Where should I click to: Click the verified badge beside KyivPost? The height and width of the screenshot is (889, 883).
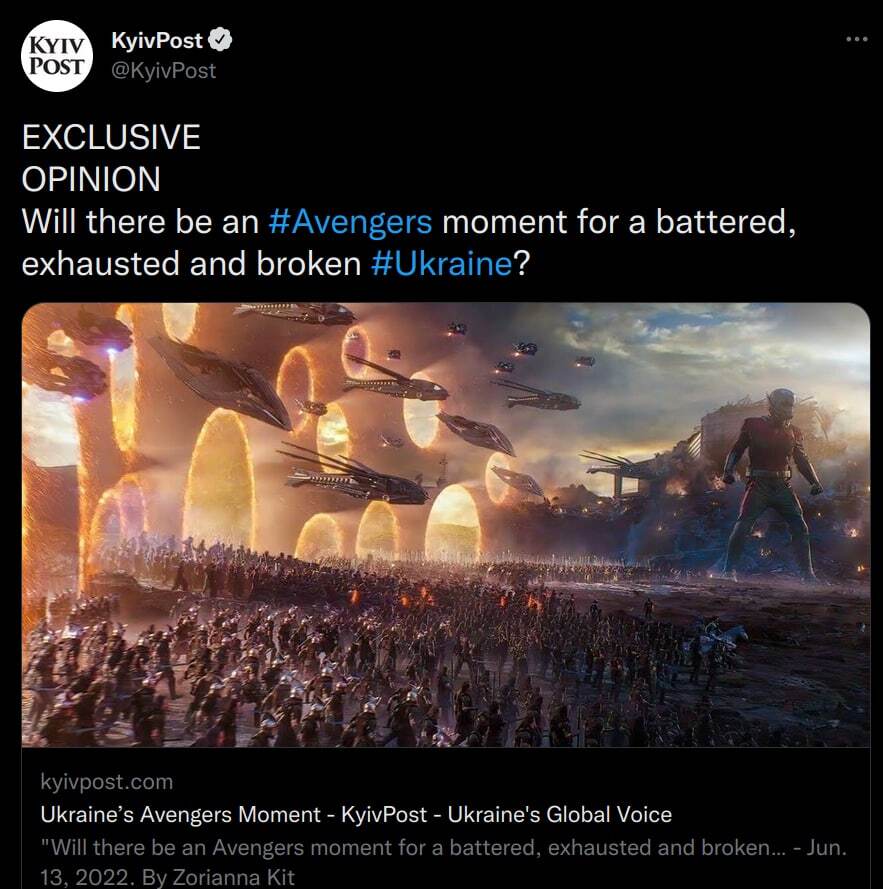tap(221, 41)
